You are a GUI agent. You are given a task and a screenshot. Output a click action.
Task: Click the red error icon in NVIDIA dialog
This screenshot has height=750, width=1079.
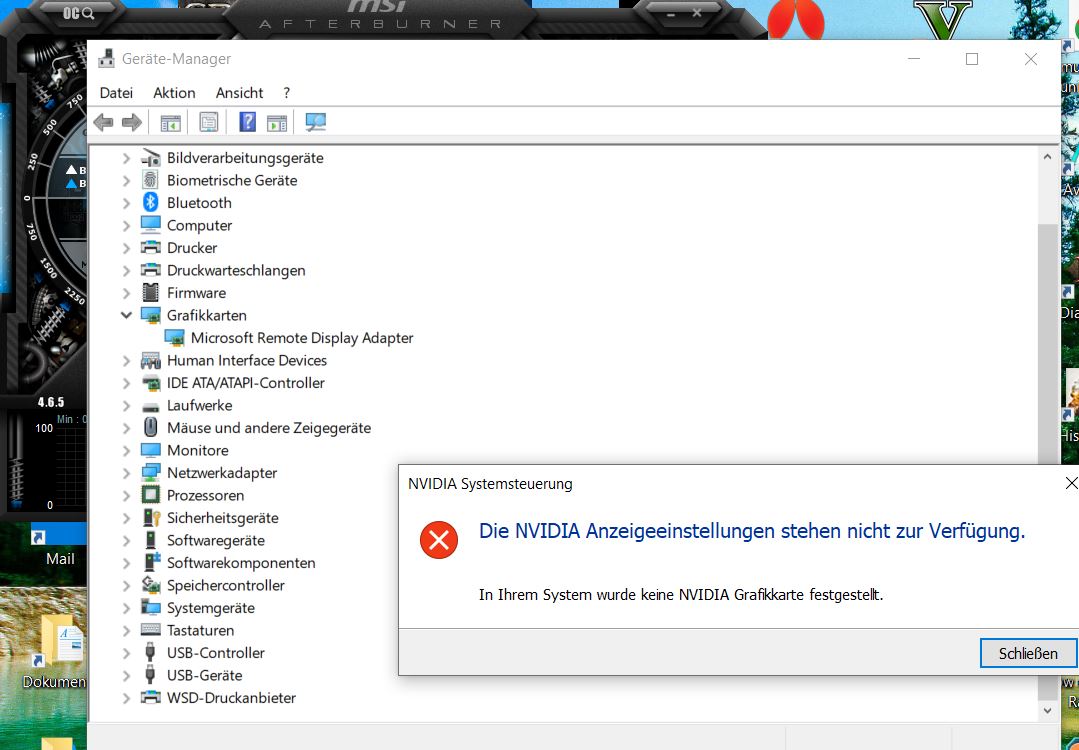pyautogui.click(x=439, y=539)
